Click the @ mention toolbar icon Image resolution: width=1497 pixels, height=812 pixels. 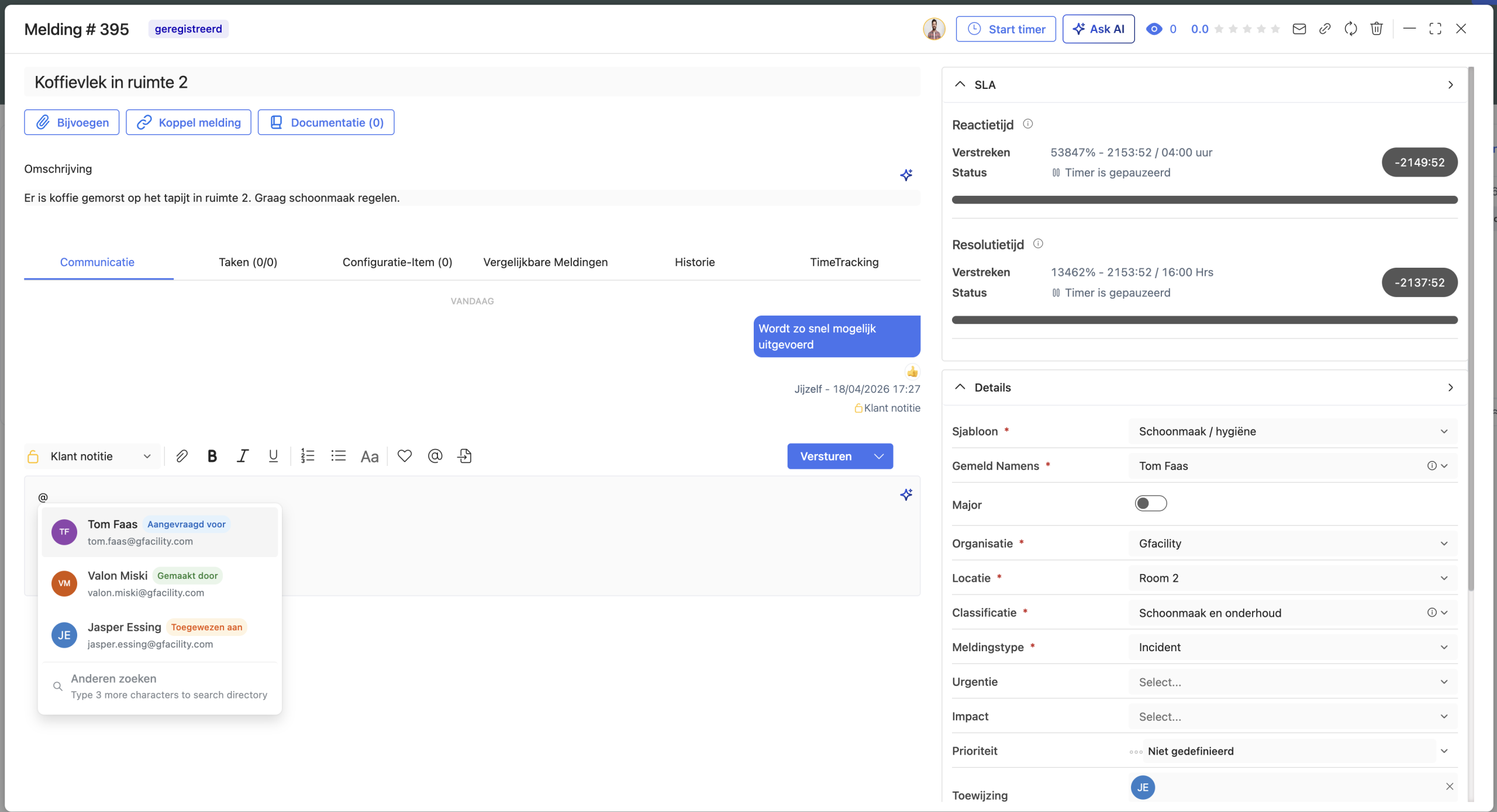pos(435,456)
